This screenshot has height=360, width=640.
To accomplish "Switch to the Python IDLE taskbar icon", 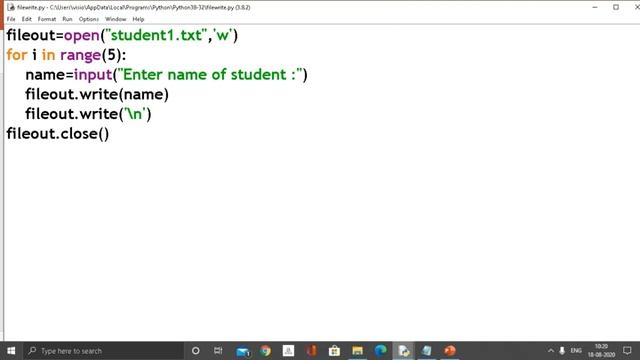I will [x=403, y=351].
